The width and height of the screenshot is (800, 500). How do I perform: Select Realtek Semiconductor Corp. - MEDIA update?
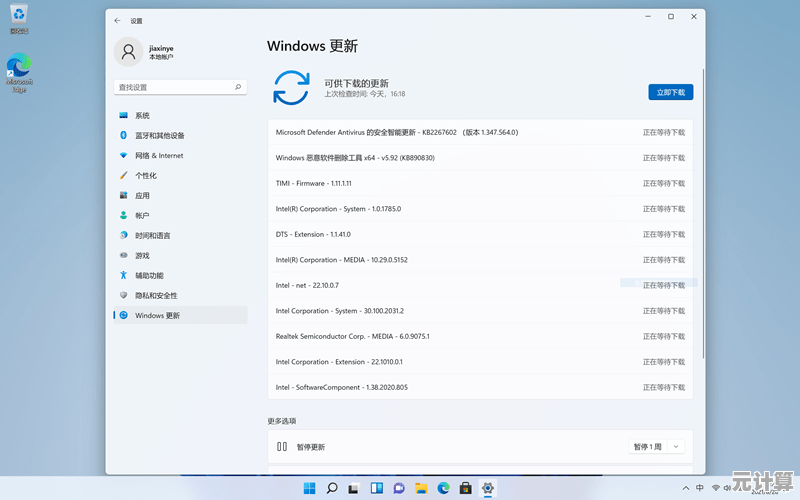(480, 336)
